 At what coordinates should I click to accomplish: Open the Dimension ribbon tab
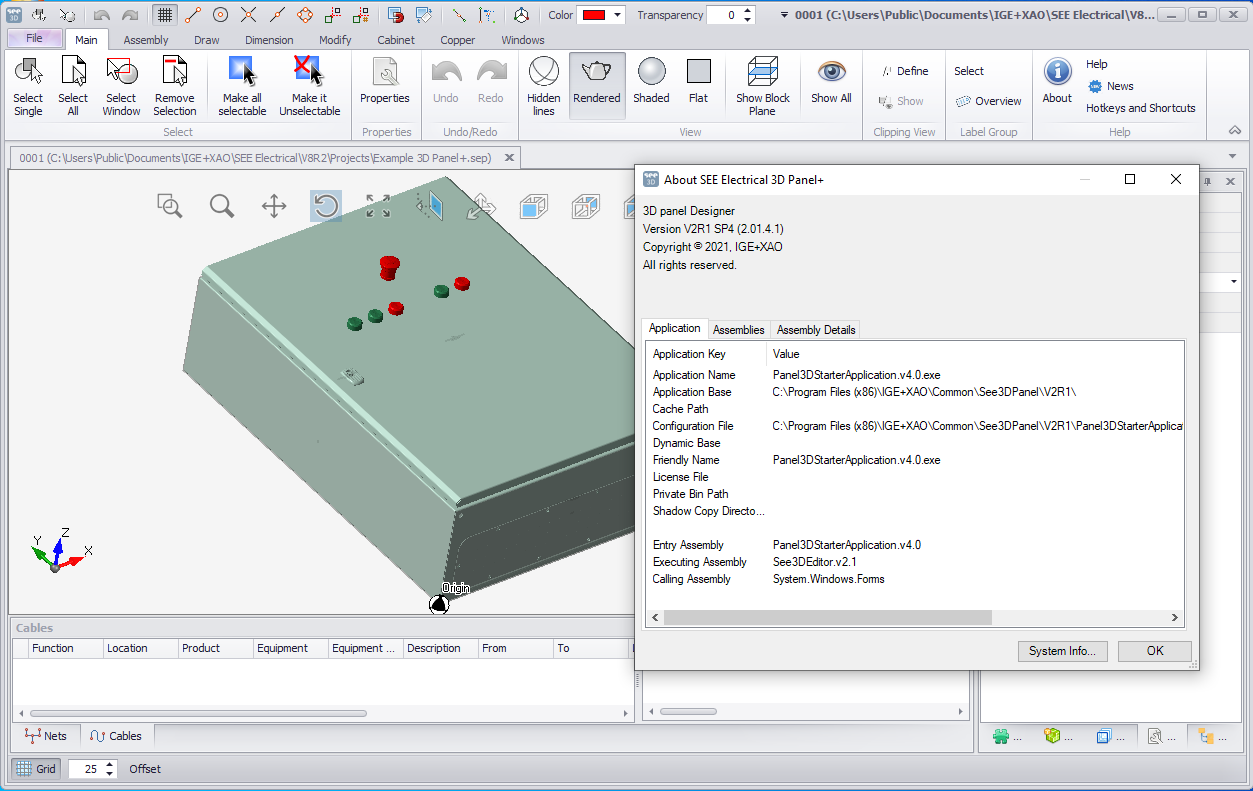(x=270, y=40)
